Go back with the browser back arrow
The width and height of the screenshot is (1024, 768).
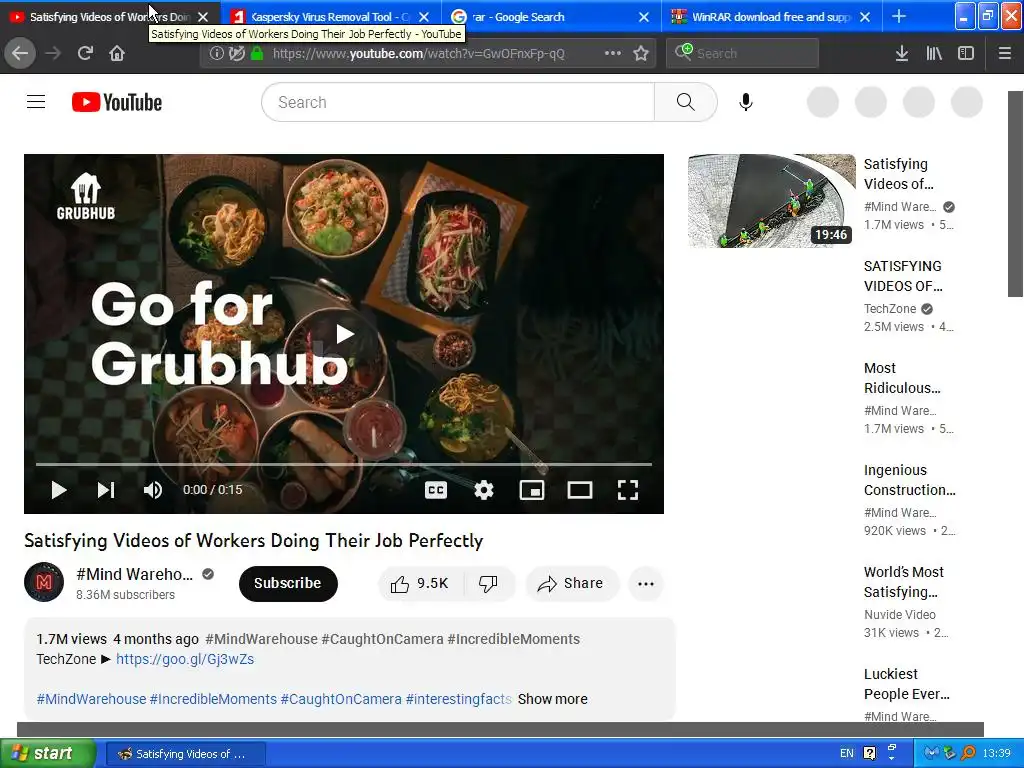20,53
